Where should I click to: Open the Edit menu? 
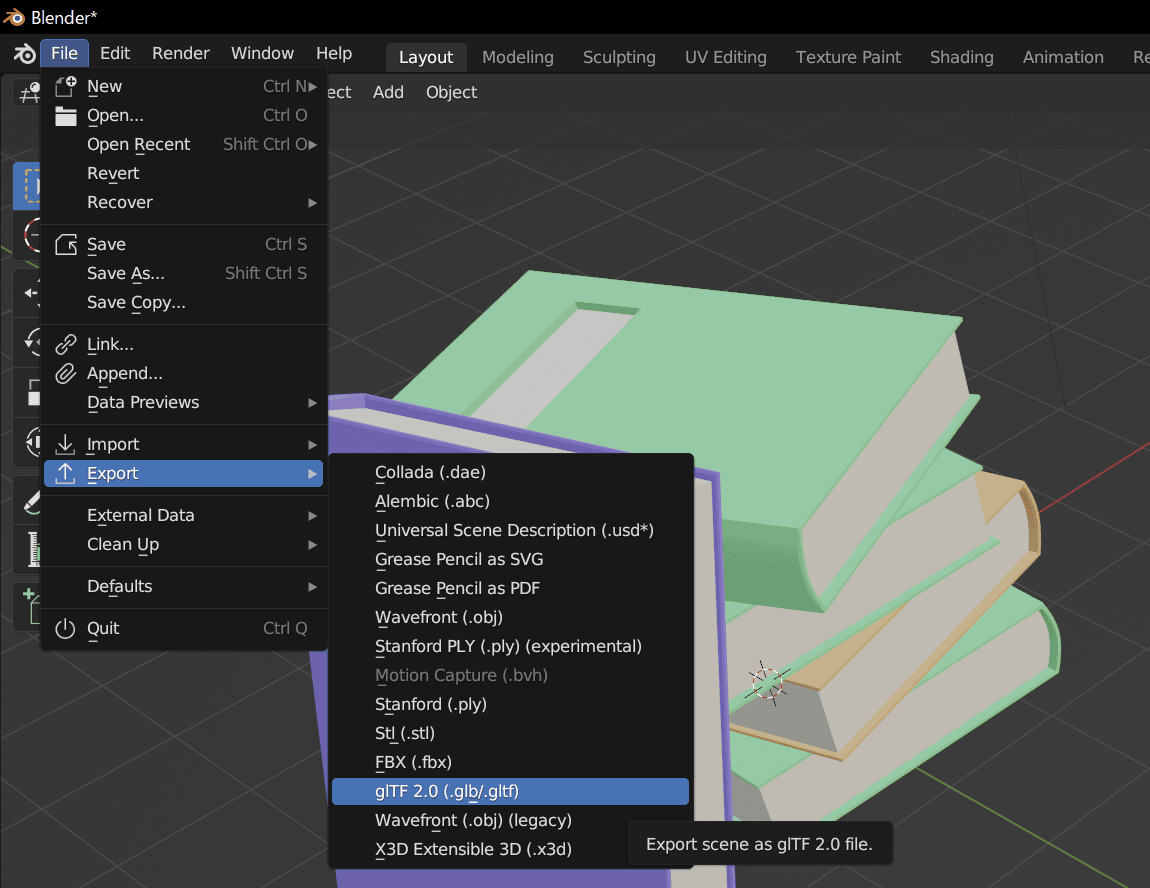click(115, 54)
